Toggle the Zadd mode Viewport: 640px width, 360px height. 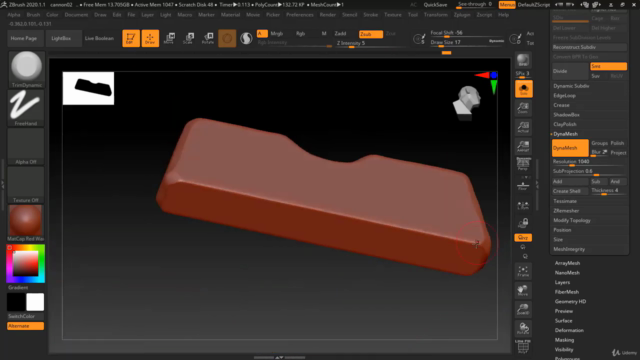click(340, 34)
